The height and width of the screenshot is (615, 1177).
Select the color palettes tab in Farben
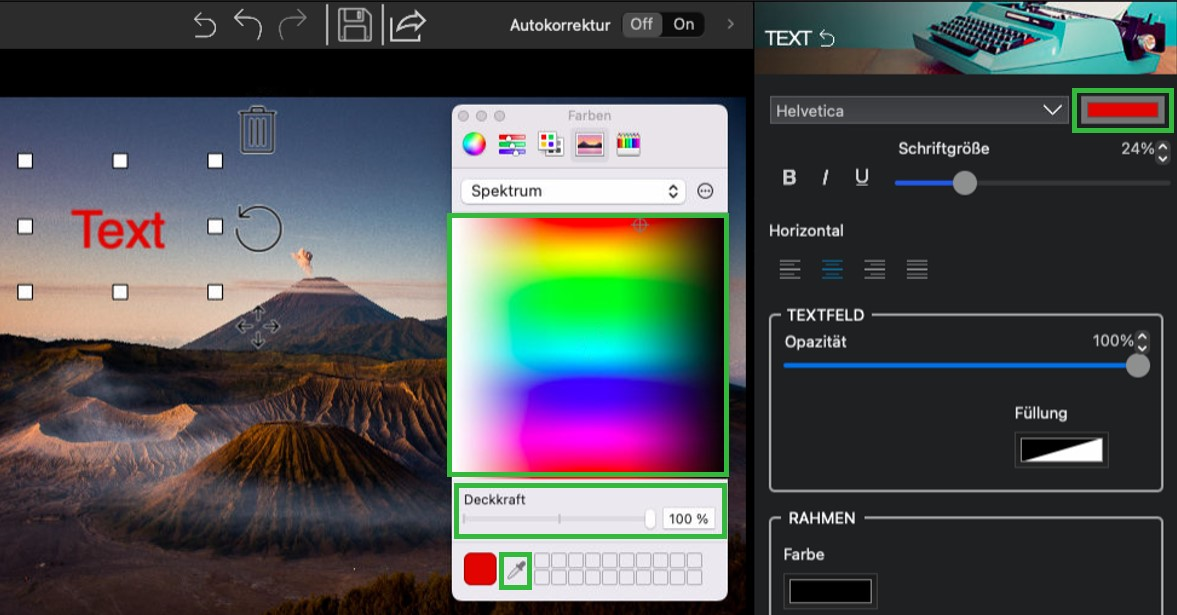click(x=550, y=143)
